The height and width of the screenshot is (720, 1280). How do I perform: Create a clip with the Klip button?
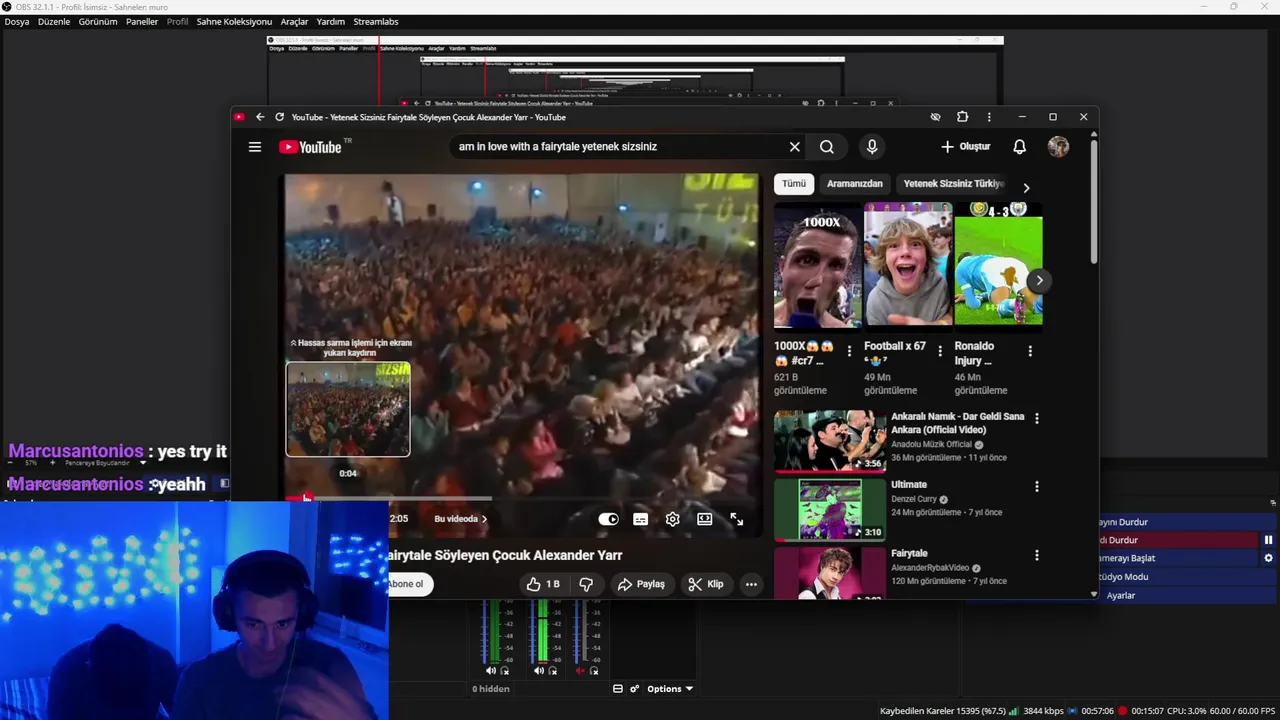pos(706,584)
